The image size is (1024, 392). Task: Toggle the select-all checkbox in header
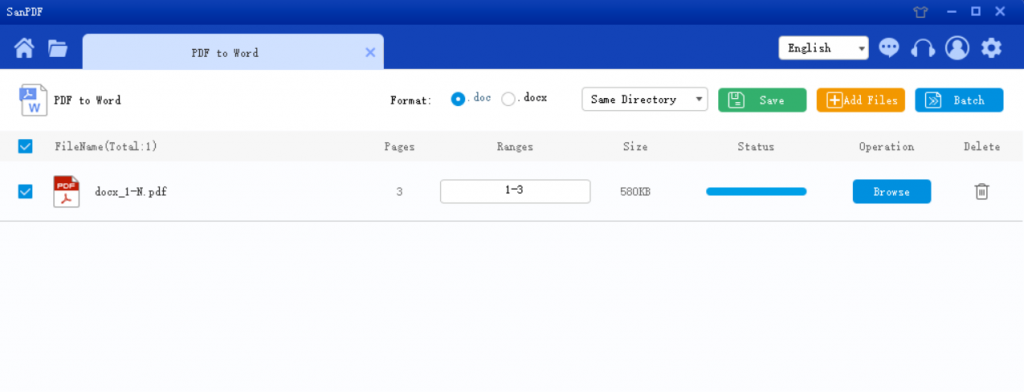pyautogui.click(x=25, y=146)
